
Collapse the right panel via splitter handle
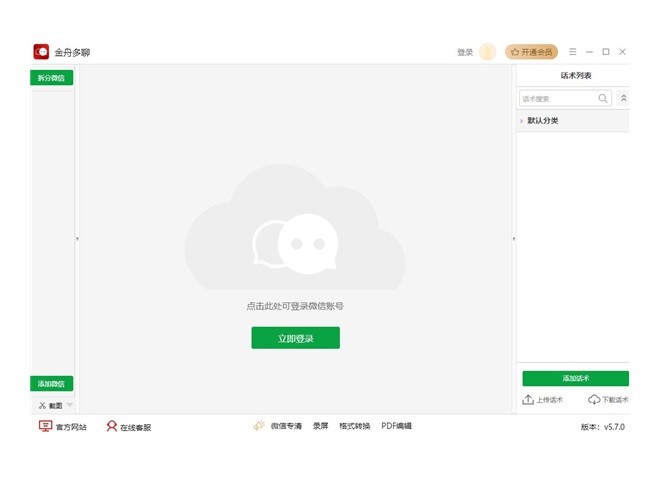click(x=514, y=238)
